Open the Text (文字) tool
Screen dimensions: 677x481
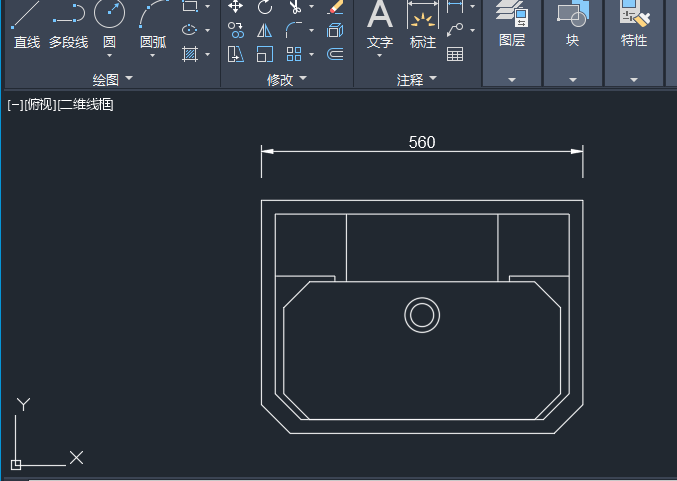click(x=380, y=16)
